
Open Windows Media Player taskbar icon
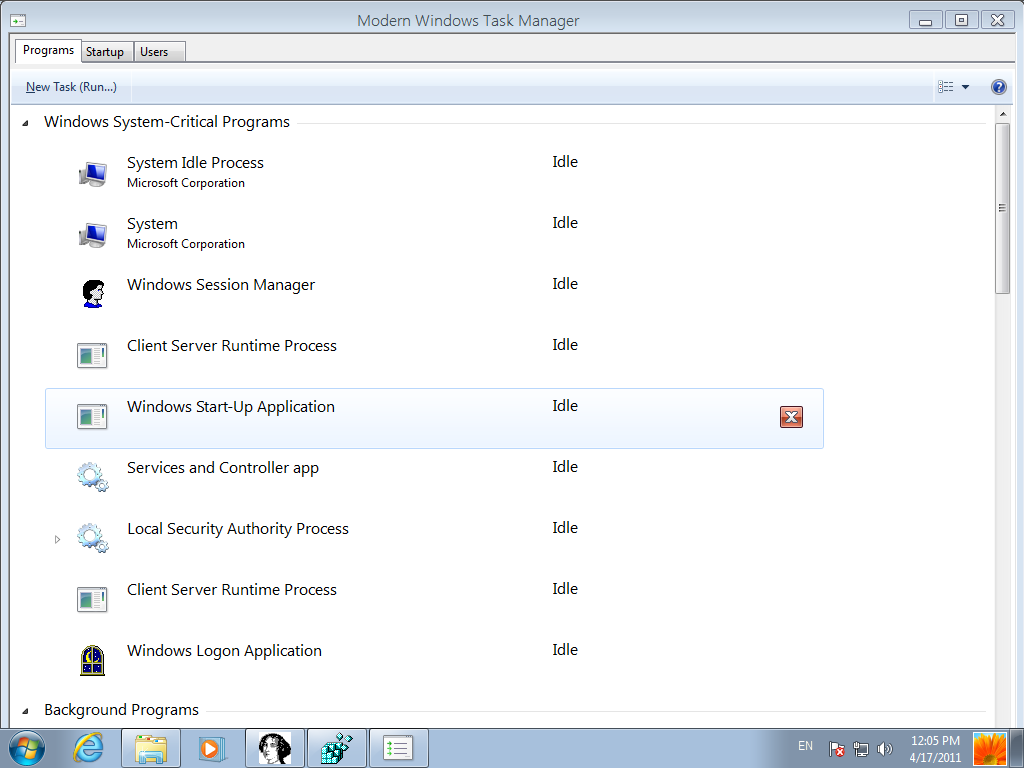[212, 748]
